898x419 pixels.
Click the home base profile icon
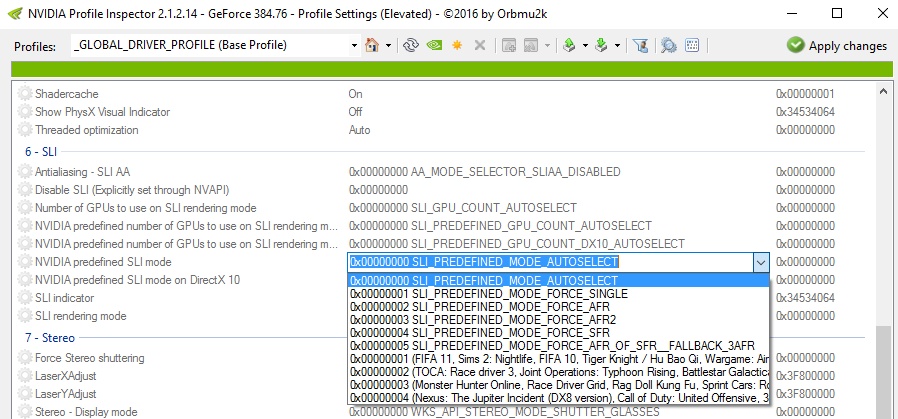(372, 45)
